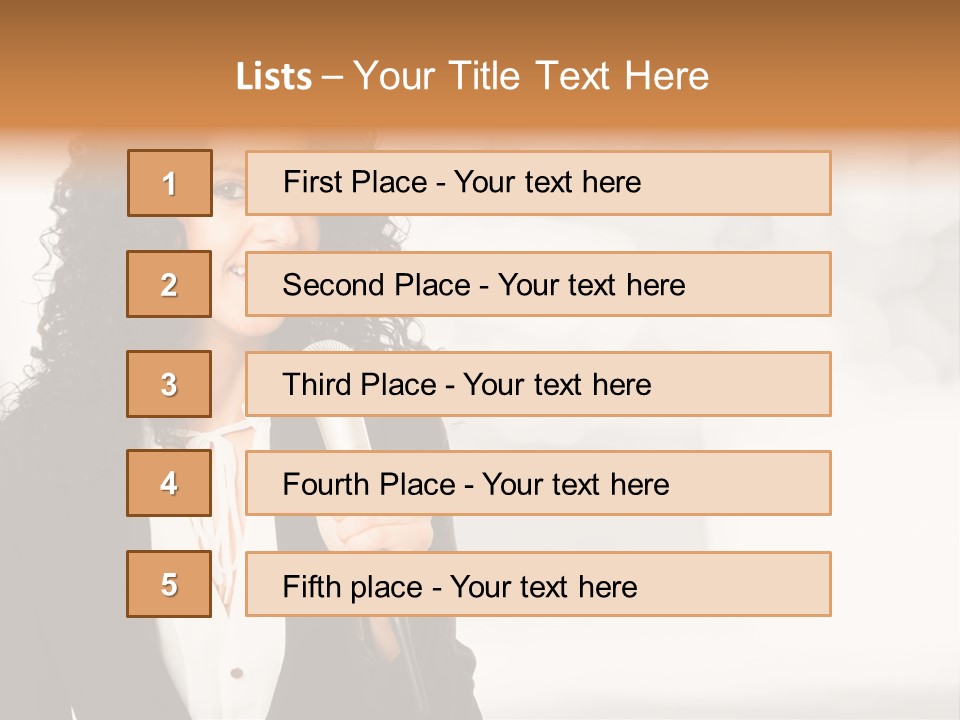
Task: Click 'Your Title Text Here' in the title
Action: point(531,76)
